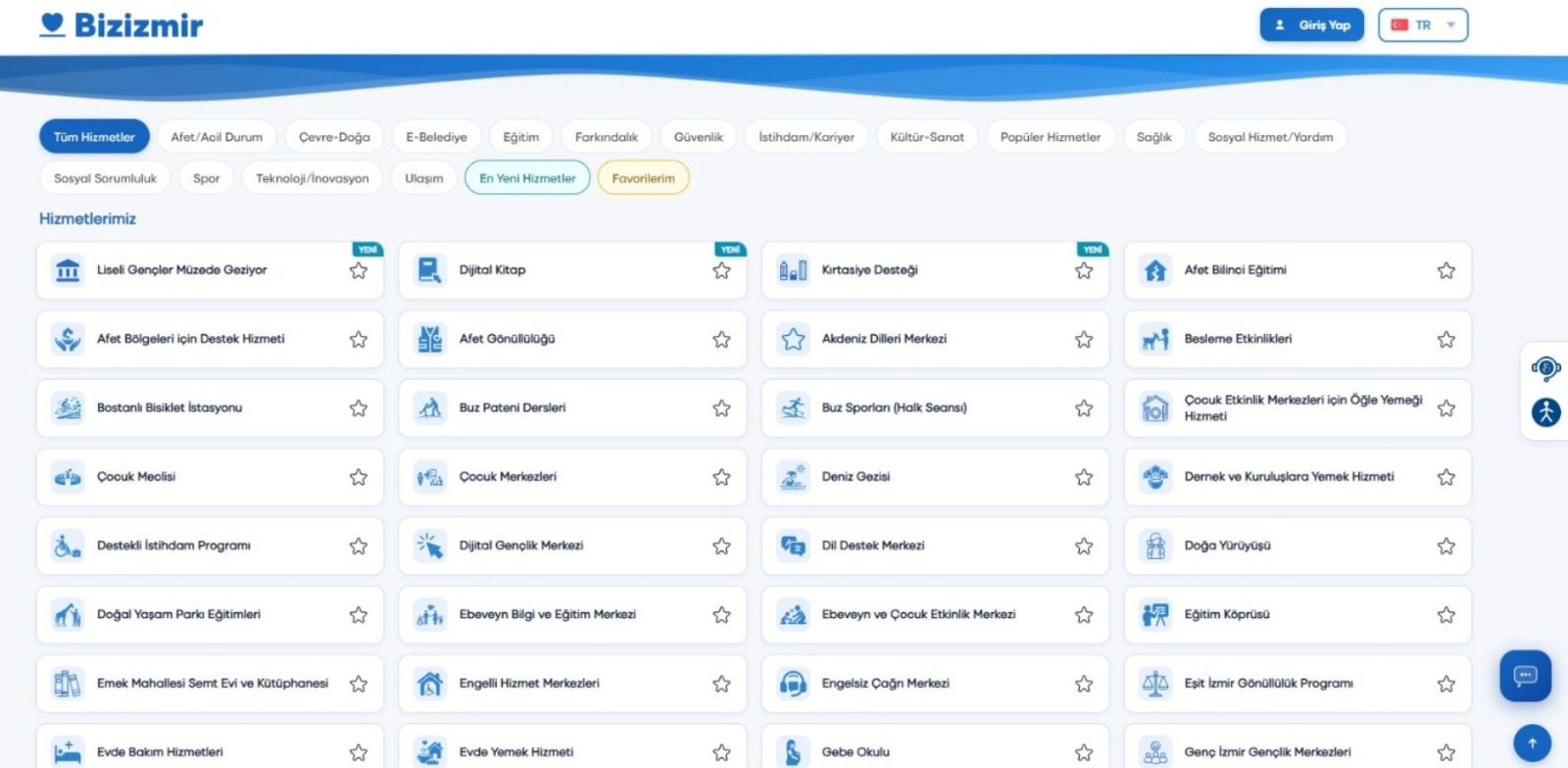1568x768 pixels.
Task: Click the Giriş Yap login button
Action: click(1313, 25)
